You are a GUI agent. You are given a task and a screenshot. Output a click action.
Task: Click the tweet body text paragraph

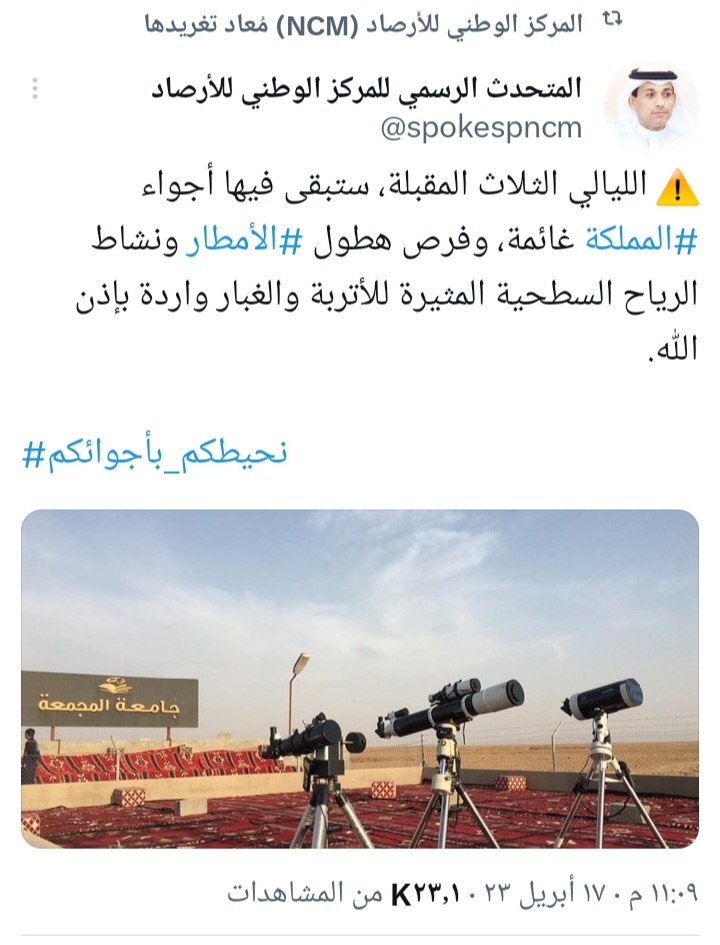pyautogui.click(x=387, y=268)
